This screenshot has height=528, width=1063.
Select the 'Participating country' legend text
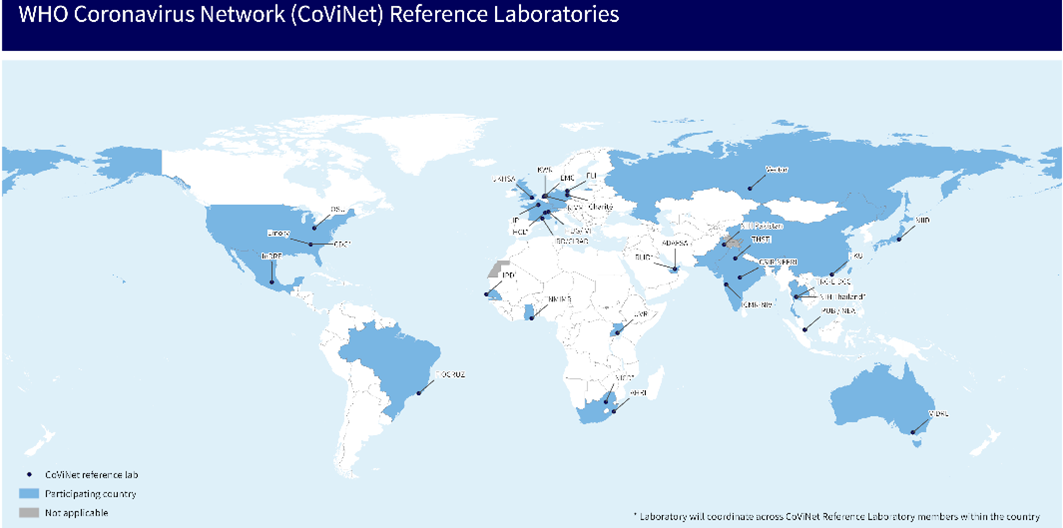[x=91, y=493]
